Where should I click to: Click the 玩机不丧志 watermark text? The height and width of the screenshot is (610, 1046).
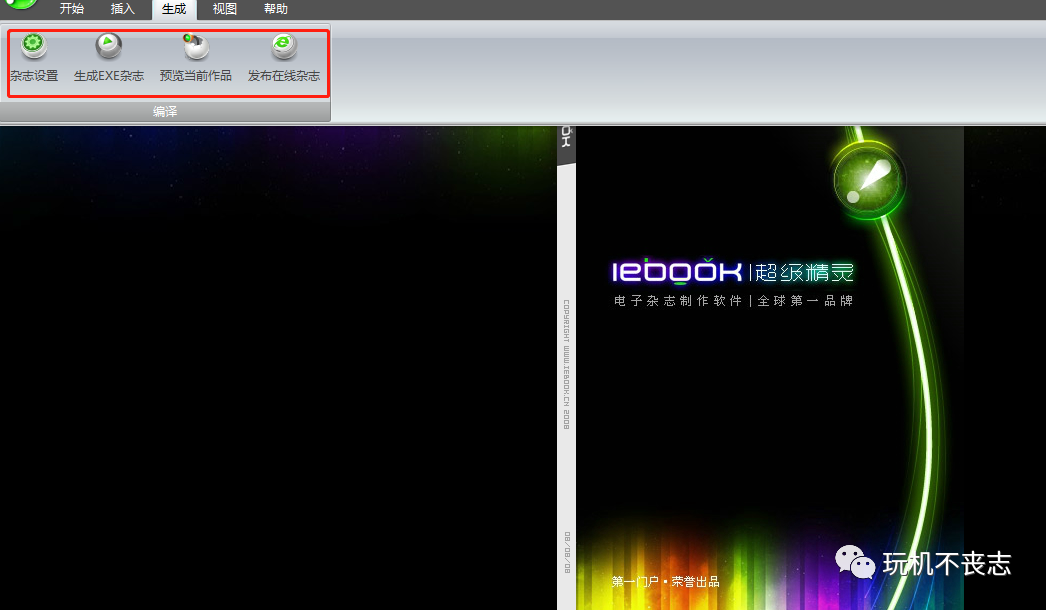(946, 564)
